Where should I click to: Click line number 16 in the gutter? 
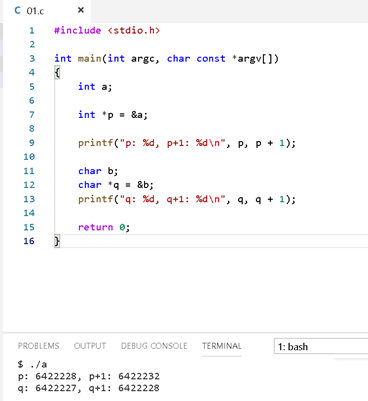pos(29,241)
